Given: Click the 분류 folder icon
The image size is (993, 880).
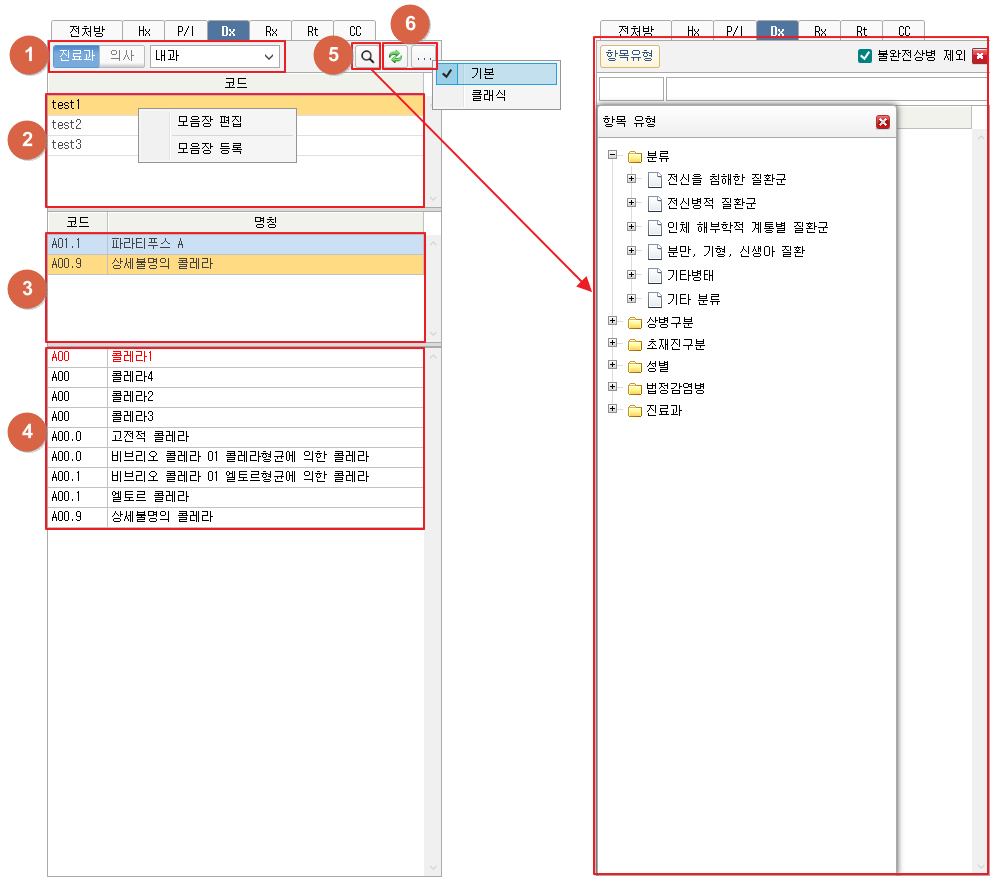Looking at the screenshot, I should (634, 157).
